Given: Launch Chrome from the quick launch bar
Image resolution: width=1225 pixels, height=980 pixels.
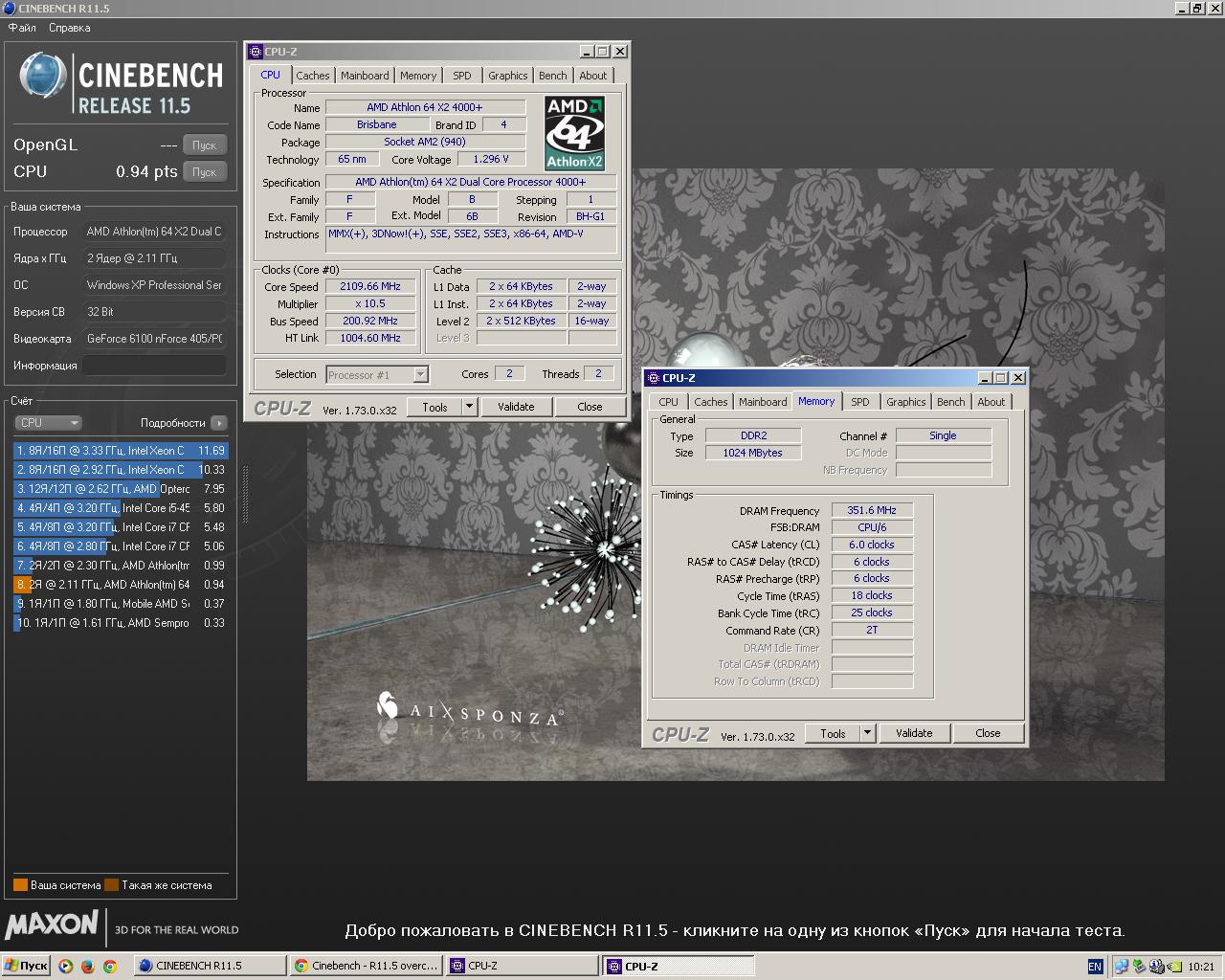Looking at the screenshot, I should (x=110, y=967).
